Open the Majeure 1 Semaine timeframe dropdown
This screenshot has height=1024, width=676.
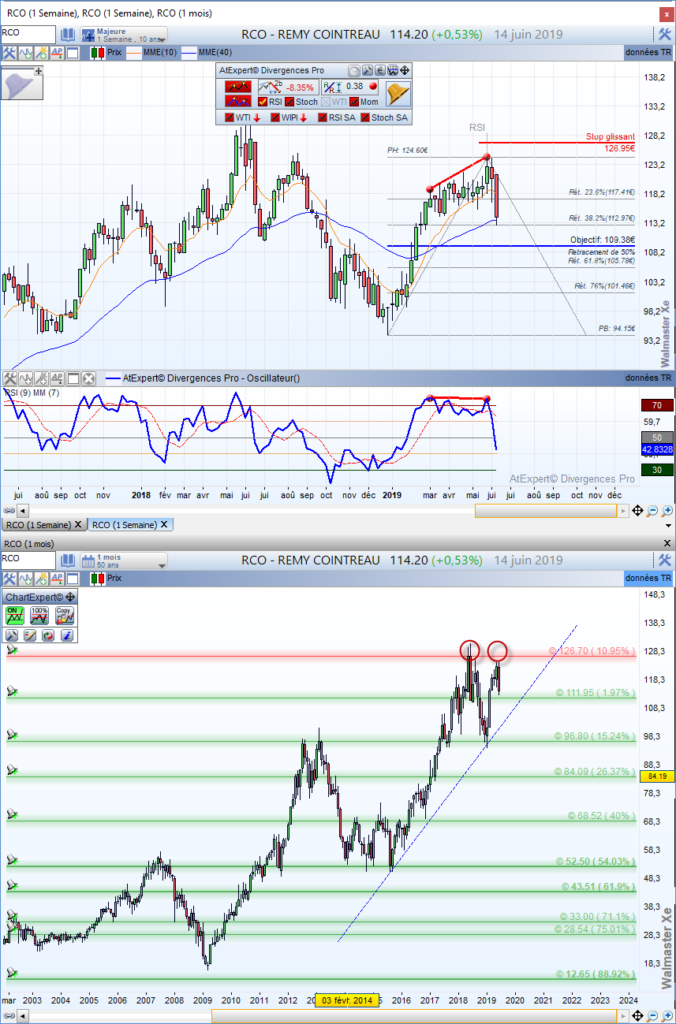tap(124, 35)
